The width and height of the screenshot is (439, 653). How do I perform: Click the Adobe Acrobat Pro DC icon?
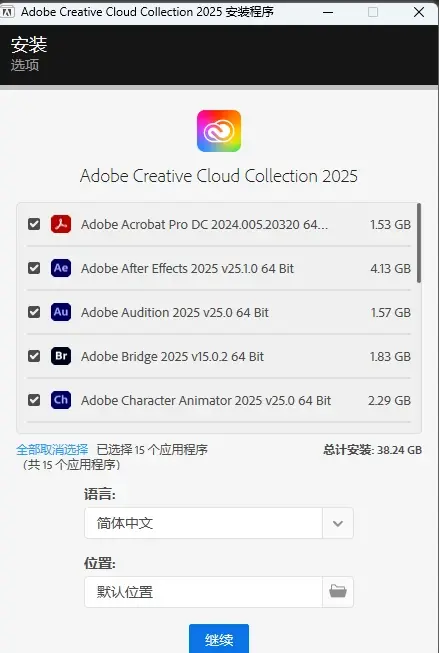(x=61, y=224)
